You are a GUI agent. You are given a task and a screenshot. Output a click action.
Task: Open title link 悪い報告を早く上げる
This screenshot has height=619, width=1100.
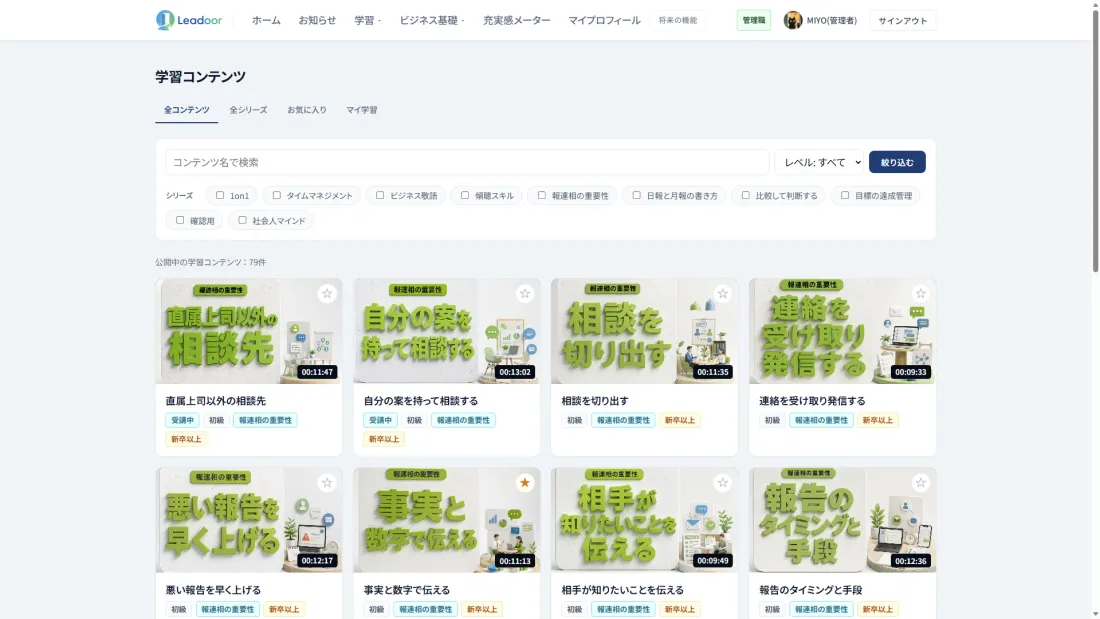pyautogui.click(x=213, y=590)
